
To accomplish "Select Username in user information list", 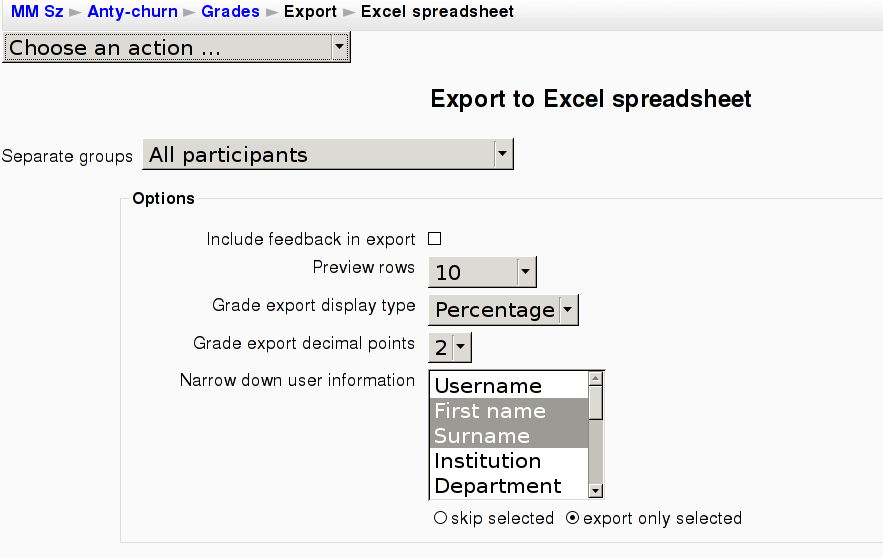I will (x=509, y=386).
